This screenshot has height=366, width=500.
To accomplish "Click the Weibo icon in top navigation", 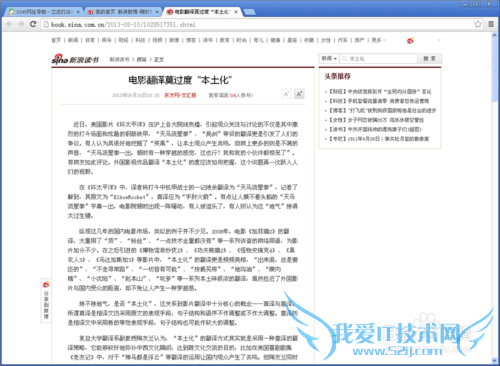I will point(410,41).
